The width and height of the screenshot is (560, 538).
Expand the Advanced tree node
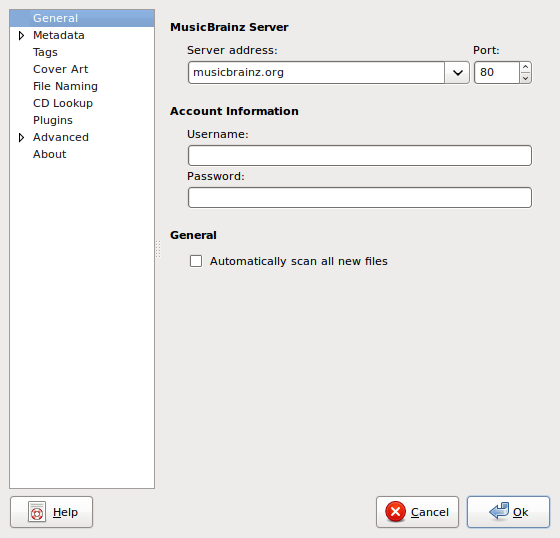coord(21,138)
